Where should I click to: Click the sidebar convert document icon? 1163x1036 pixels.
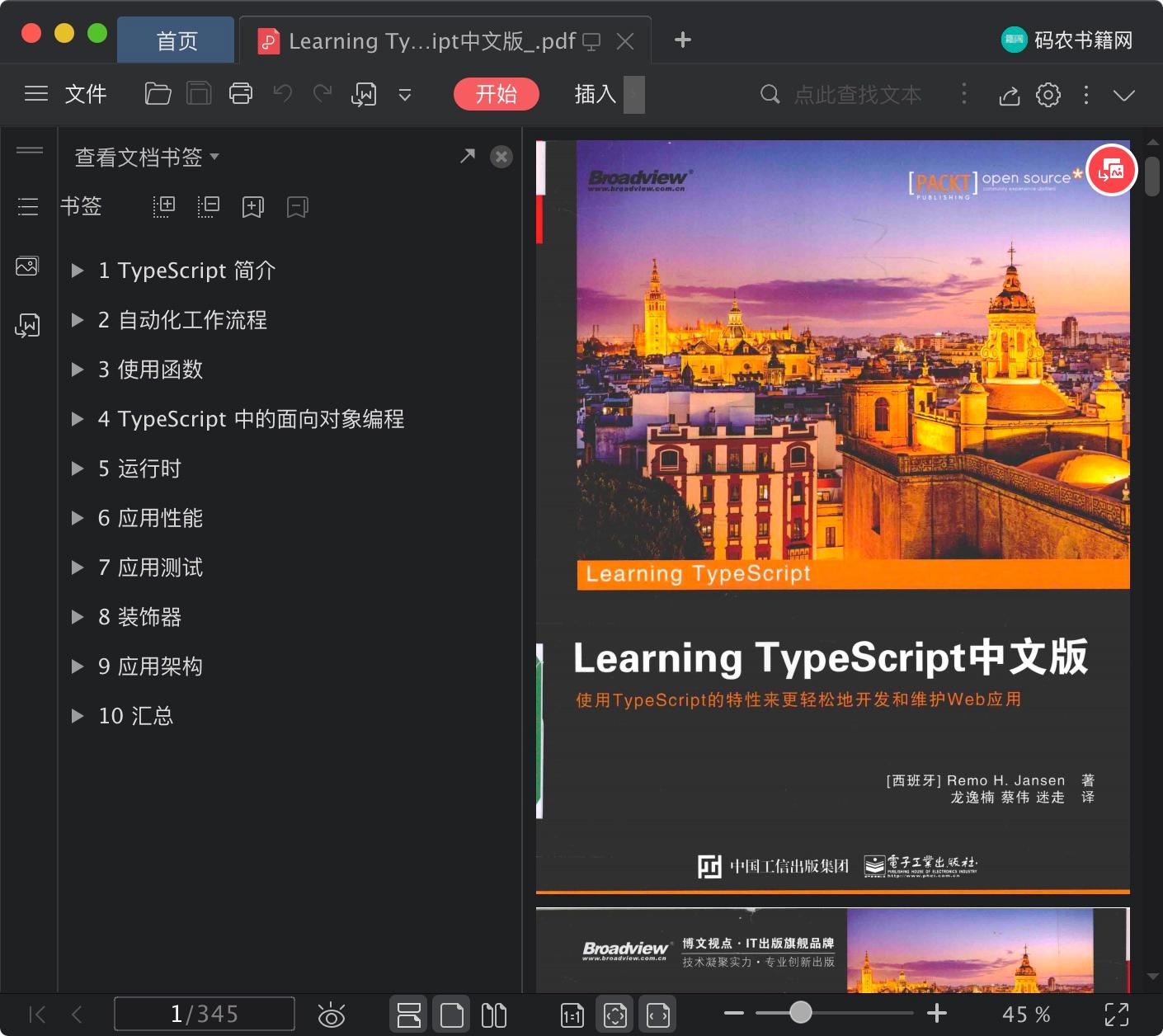[x=27, y=326]
